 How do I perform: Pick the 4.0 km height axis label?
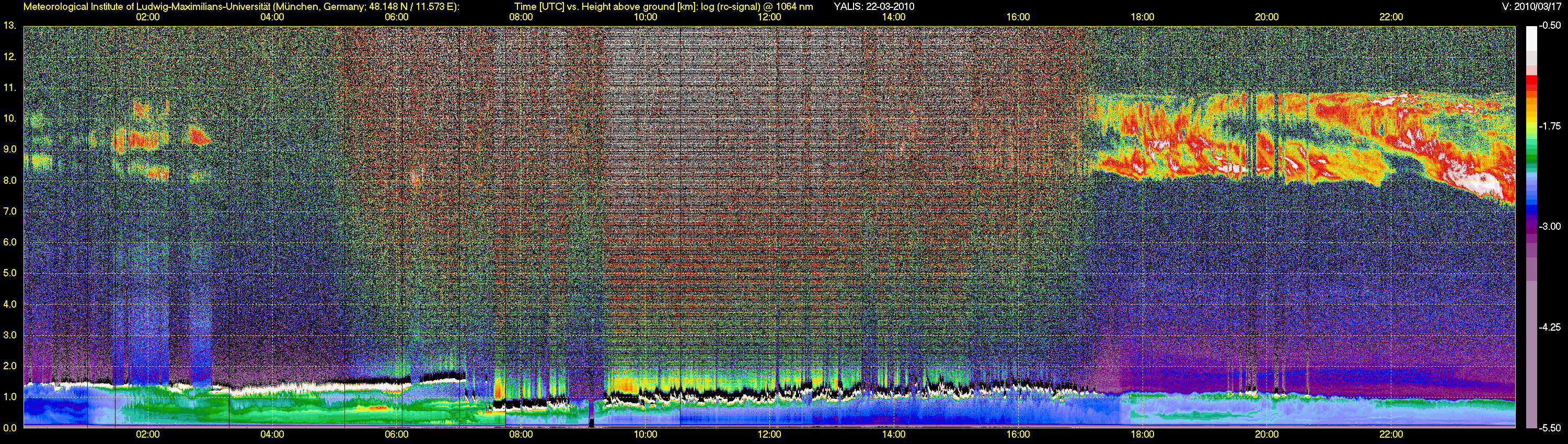10,304
